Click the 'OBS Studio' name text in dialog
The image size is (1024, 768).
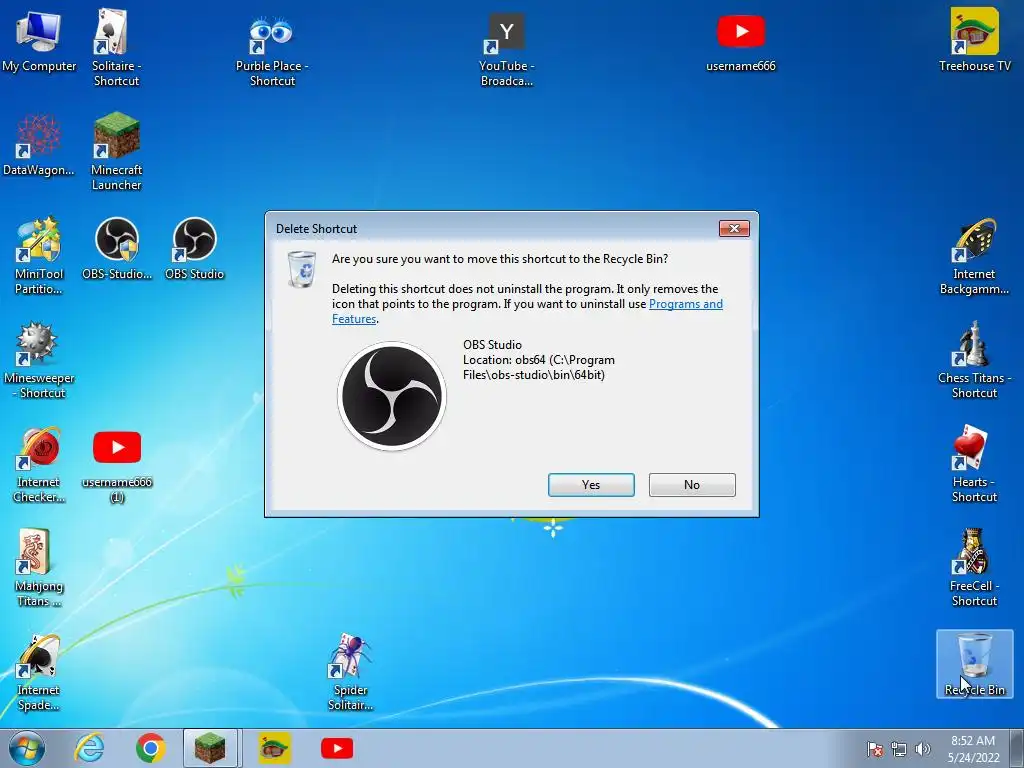coord(492,345)
